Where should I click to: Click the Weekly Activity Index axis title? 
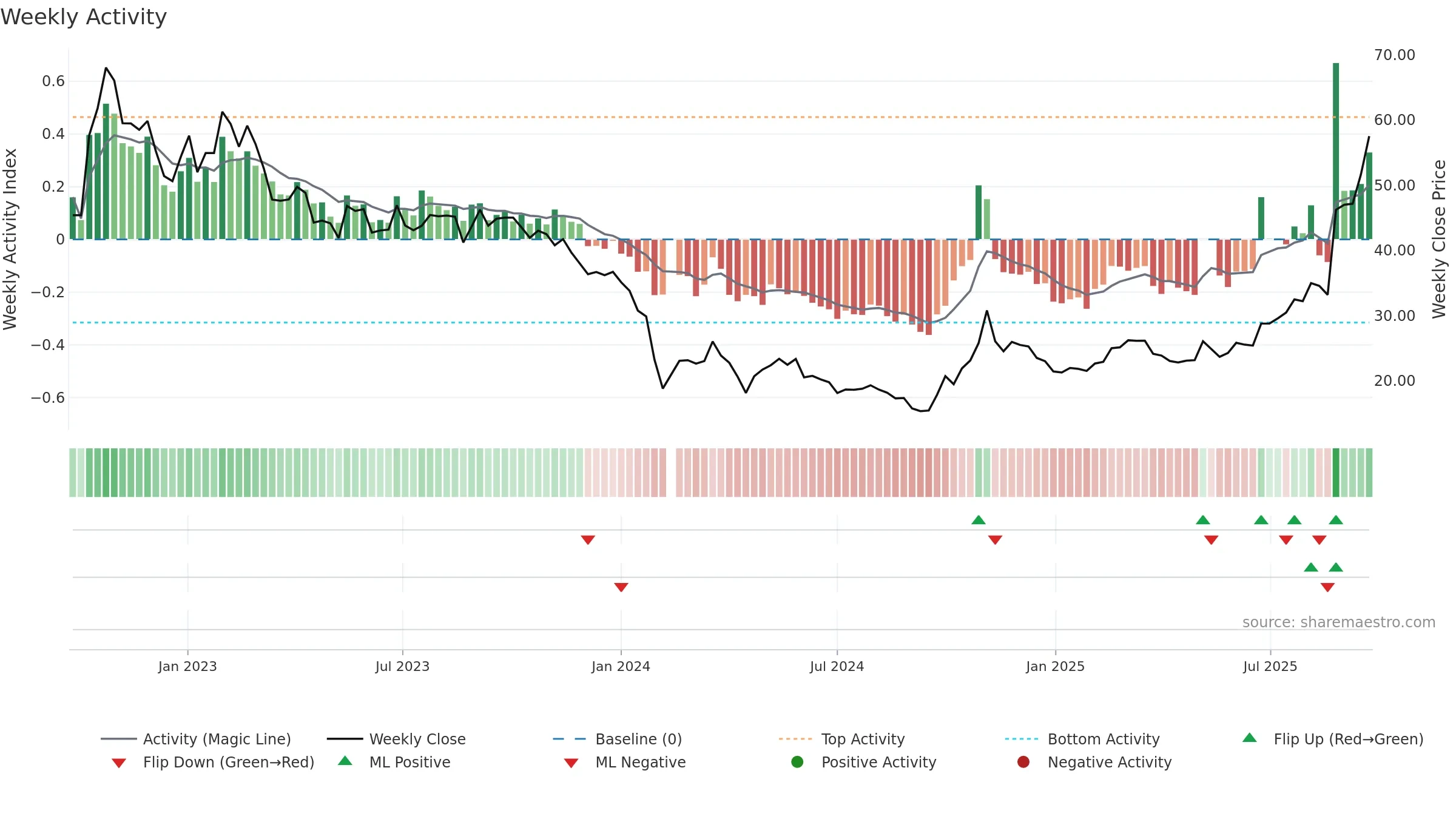10,239
